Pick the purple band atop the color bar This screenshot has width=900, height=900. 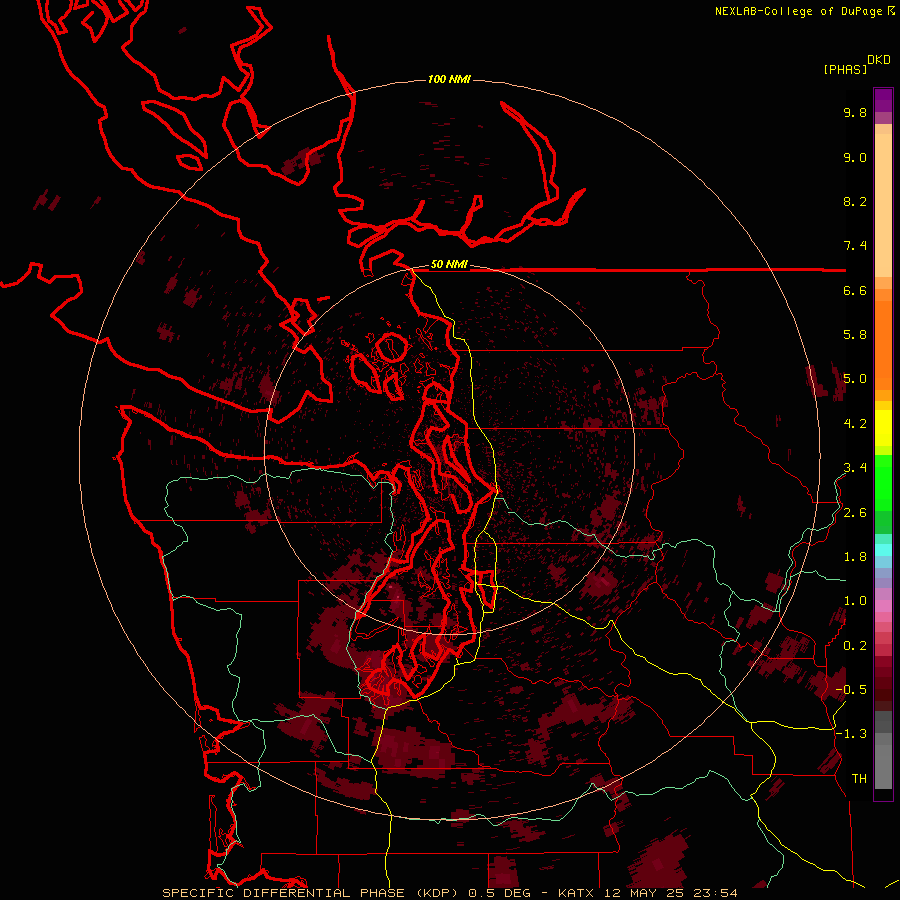coord(883,100)
